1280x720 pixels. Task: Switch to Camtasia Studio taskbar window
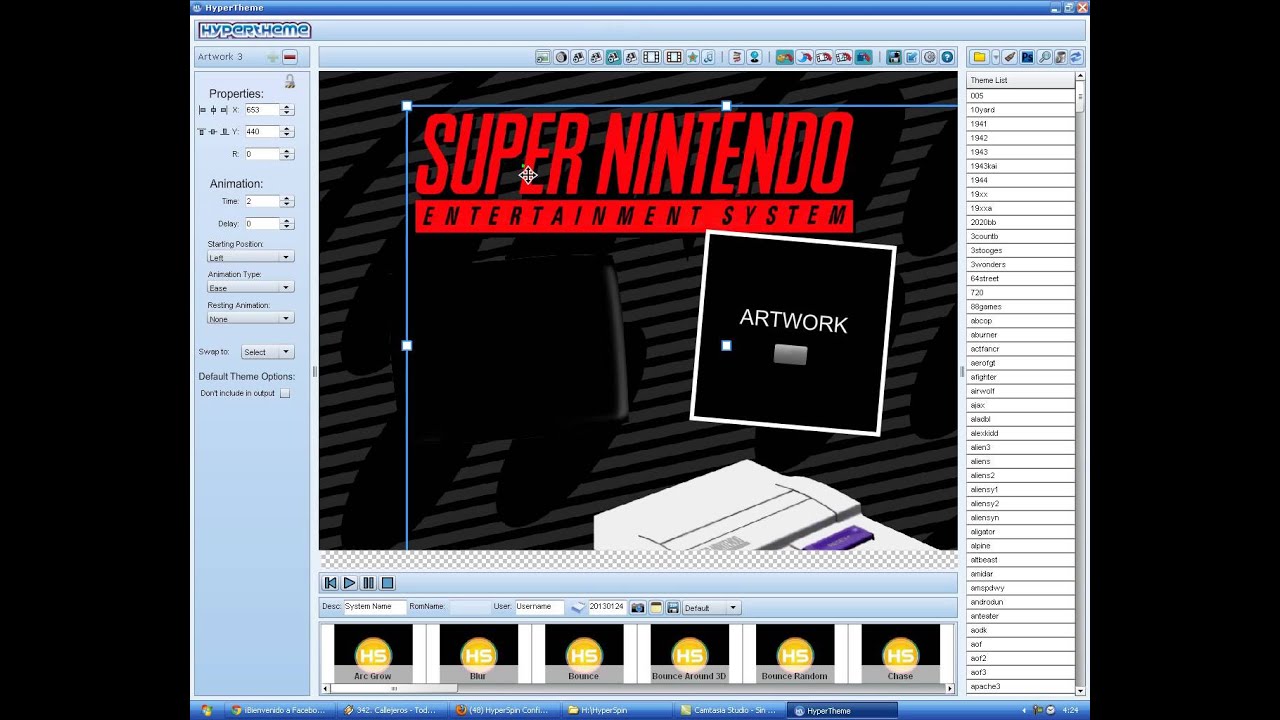pos(728,711)
